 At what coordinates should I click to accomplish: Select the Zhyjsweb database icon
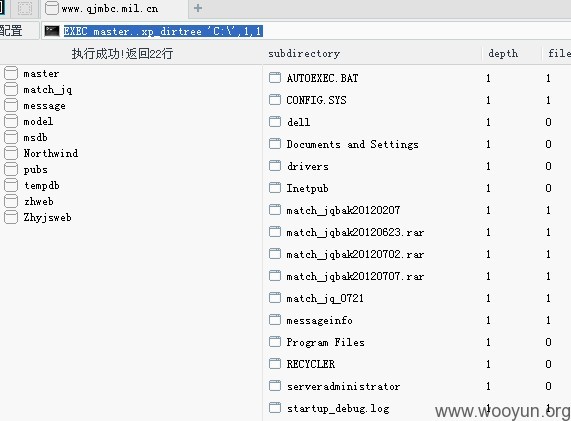coord(11,217)
